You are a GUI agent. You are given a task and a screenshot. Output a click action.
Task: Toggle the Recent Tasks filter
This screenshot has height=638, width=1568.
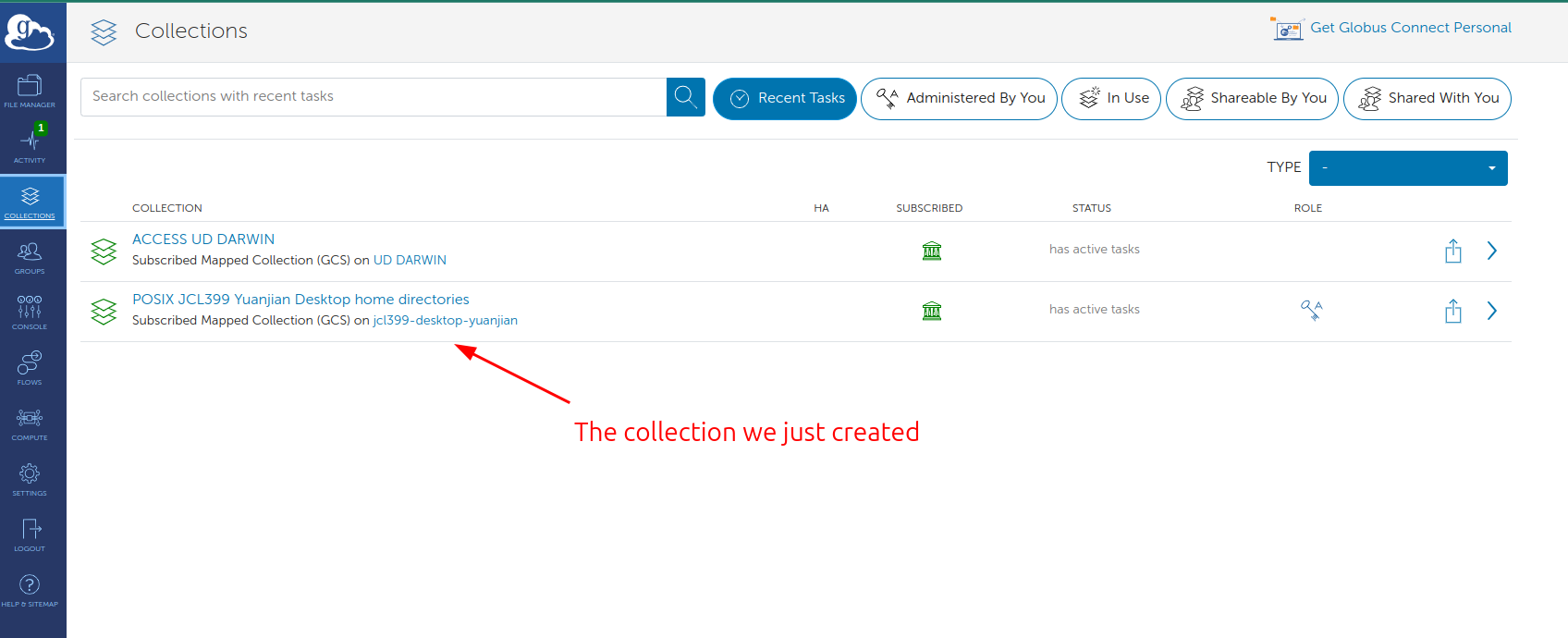[785, 98]
